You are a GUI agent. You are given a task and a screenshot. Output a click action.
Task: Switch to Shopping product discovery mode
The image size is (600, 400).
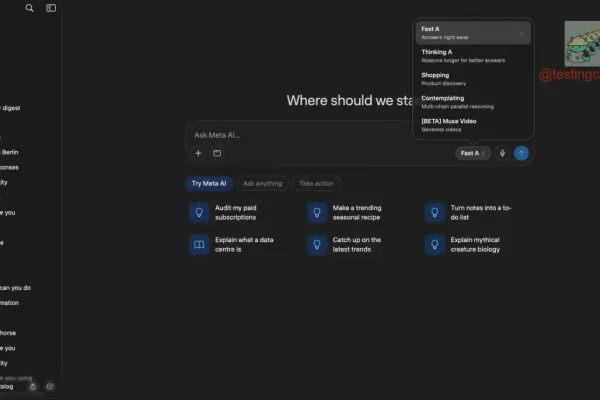(473, 79)
